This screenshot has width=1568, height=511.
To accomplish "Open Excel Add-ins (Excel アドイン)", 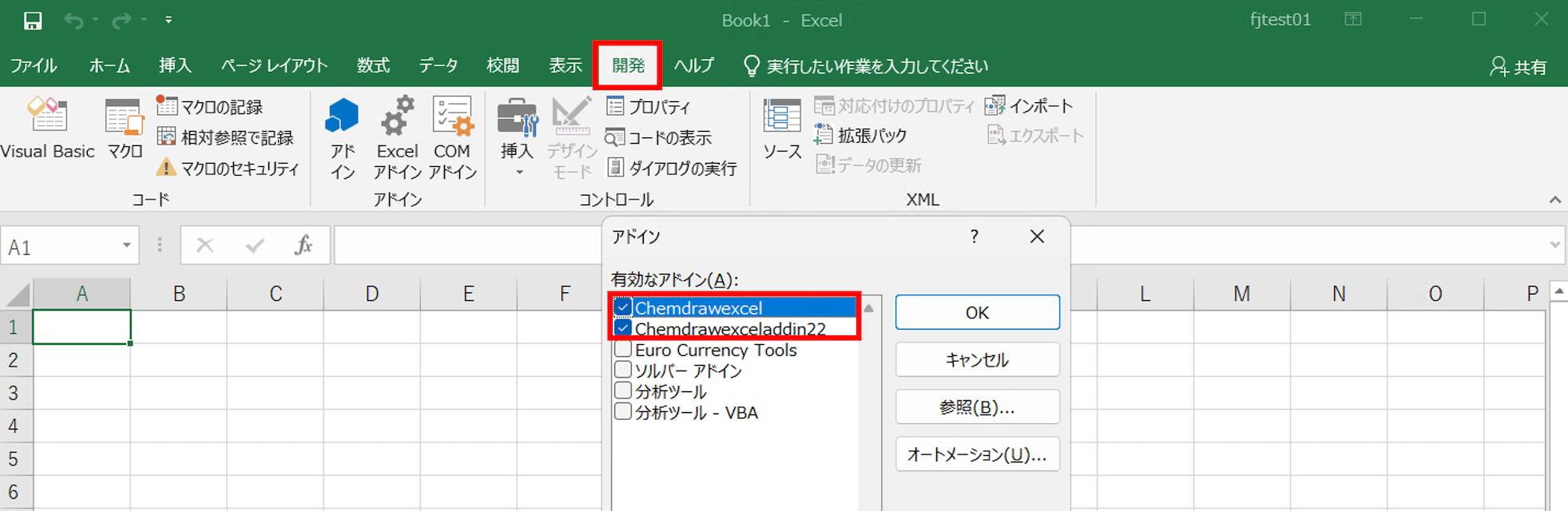I will point(397,137).
